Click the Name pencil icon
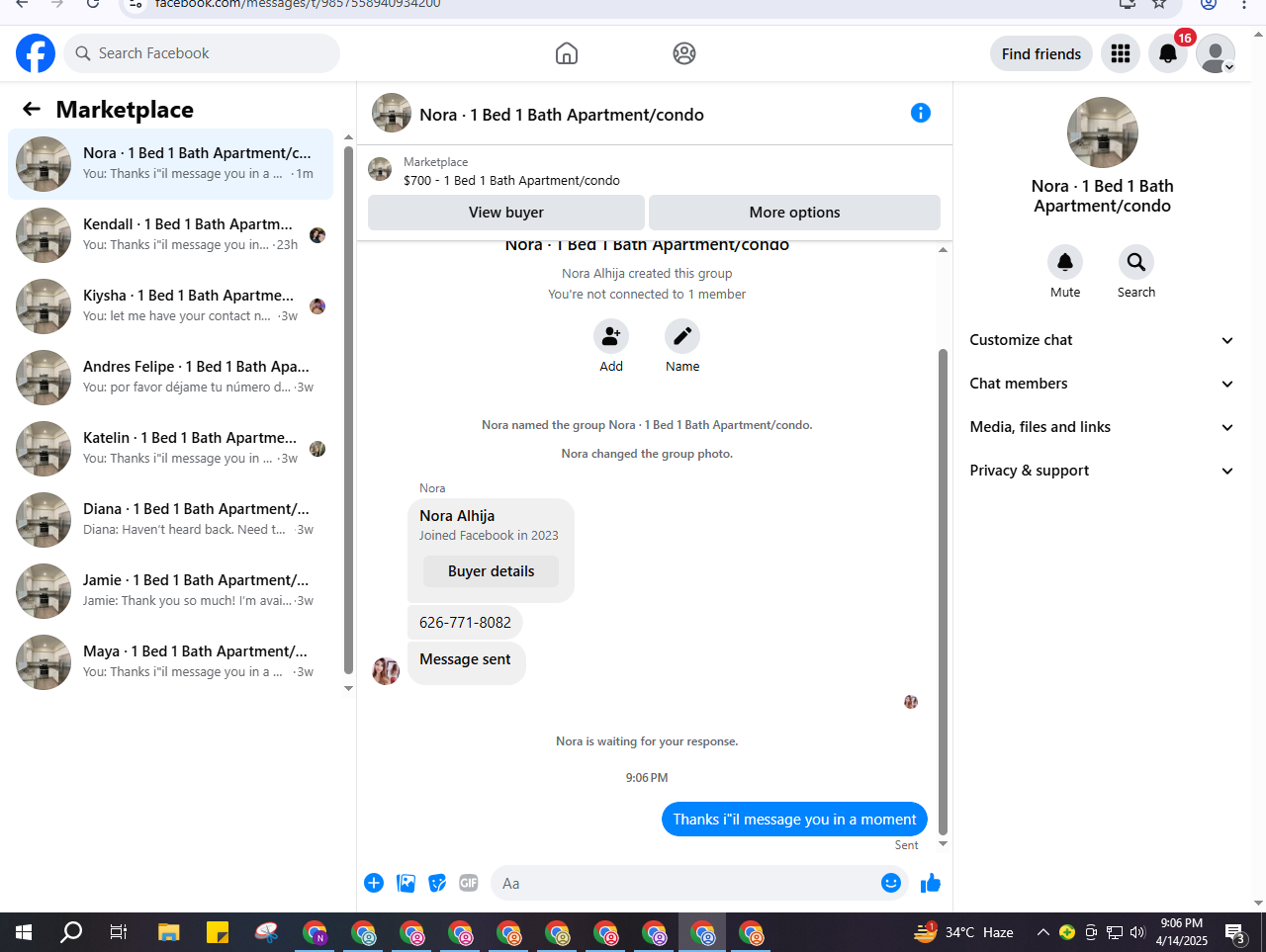Image resolution: width=1266 pixels, height=952 pixels. coord(682,336)
